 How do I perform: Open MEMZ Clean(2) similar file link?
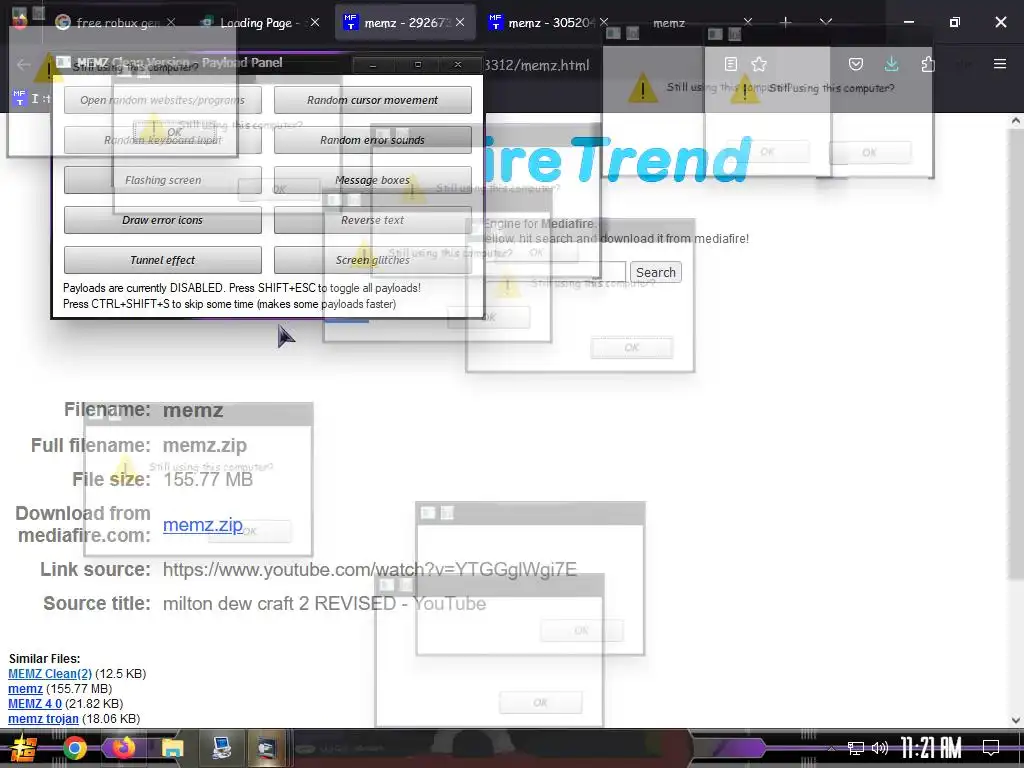click(x=50, y=673)
